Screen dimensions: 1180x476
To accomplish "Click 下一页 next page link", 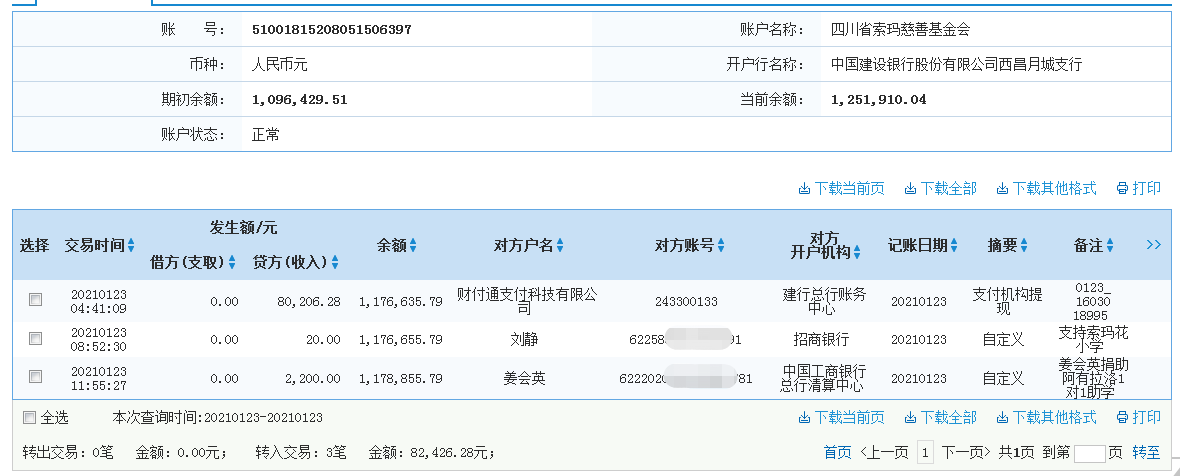I will pyautogui.click(x=966, y=453).
